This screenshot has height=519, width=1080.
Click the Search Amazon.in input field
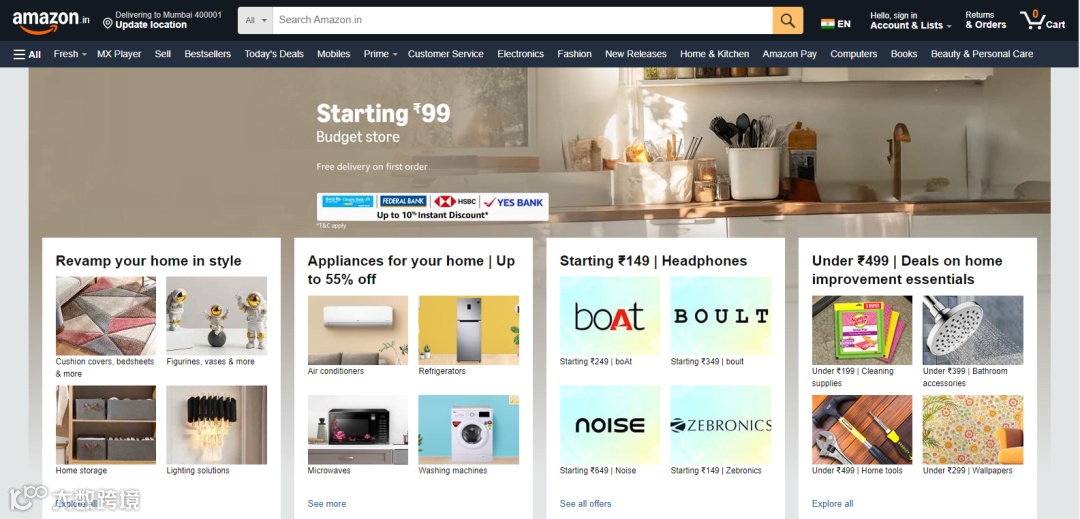522,20
